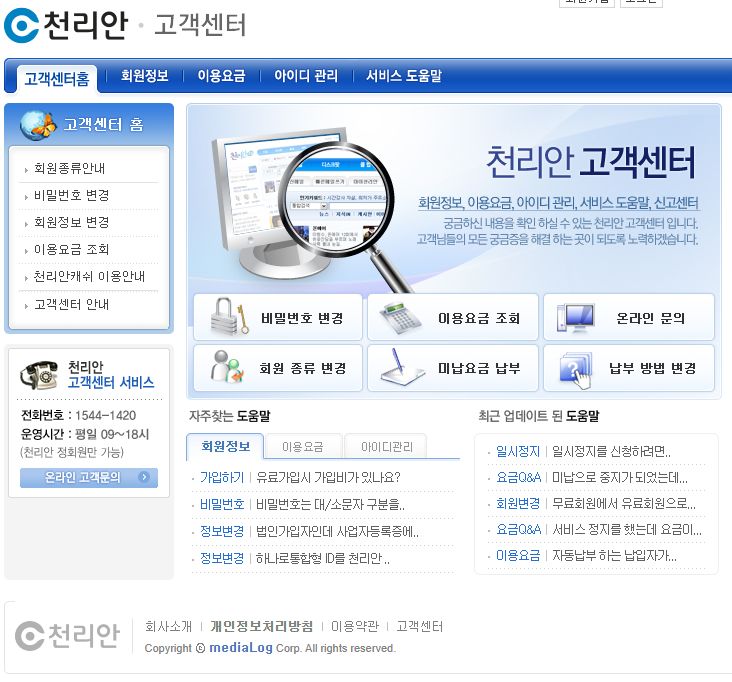Open 이용요금 조회 in the left sidebar
Image resolution: width=732 pixels, height=682 pixels.
point(71,249)
